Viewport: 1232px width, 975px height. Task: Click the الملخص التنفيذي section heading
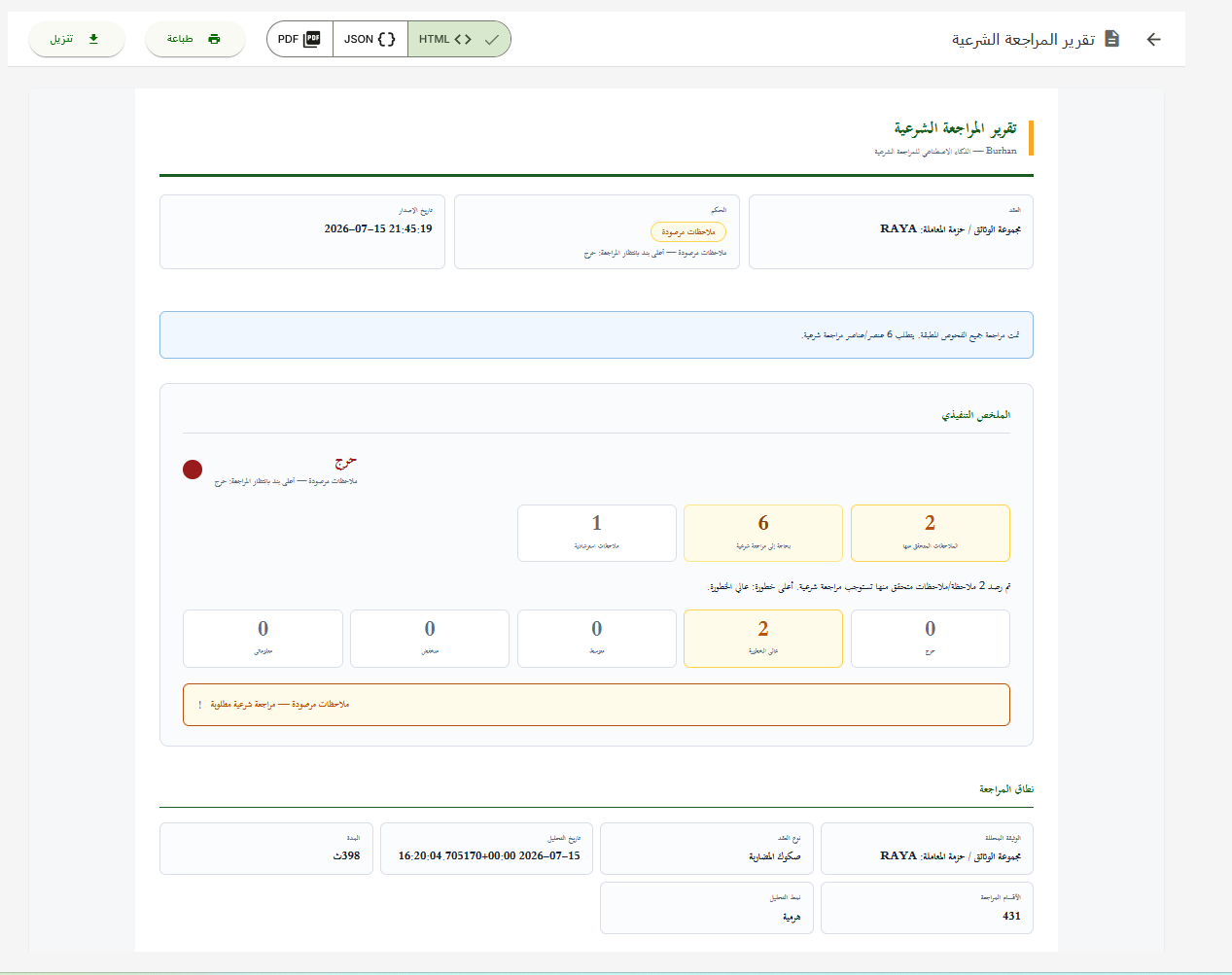coord(975,415)
